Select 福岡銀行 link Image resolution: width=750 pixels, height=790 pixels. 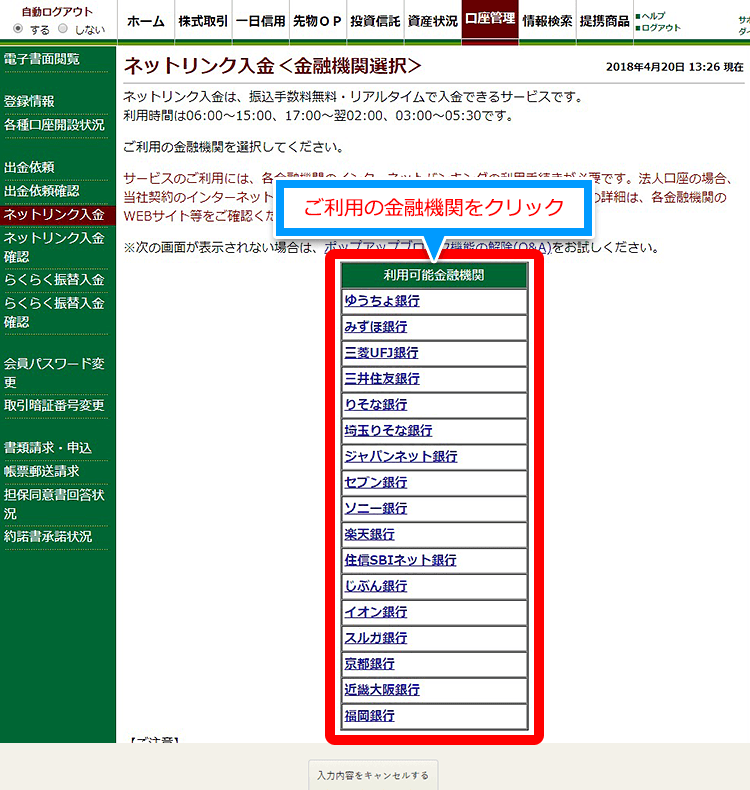(x=369, y=716)
